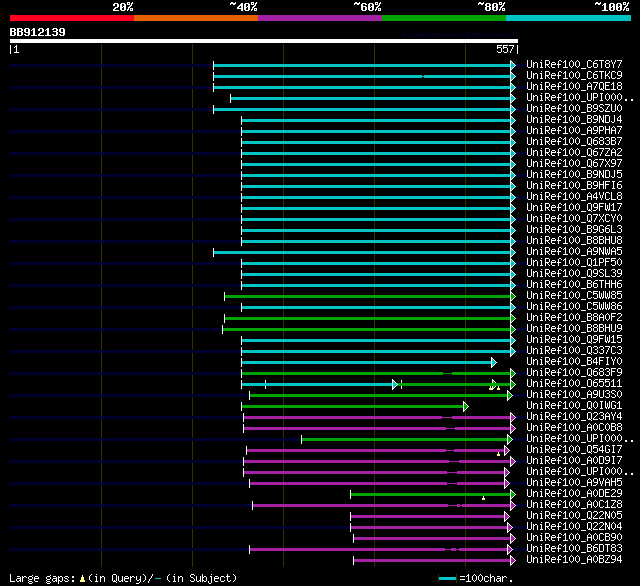Image resolution: width=640 pixels, height=586 pixels.
Task: Click UniRef100_Q7XCY0 label
Action: click(x=574, y=219)
